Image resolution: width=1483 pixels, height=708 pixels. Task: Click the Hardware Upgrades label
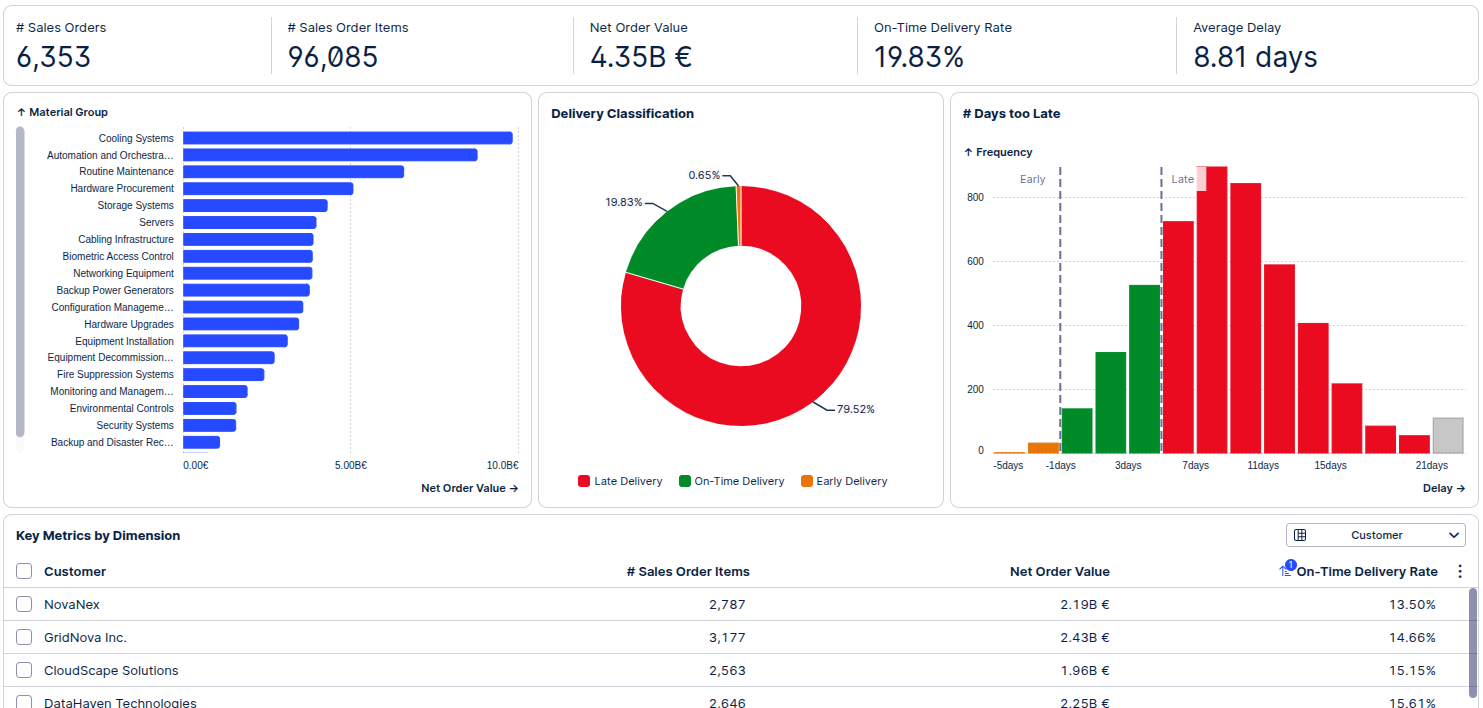(x=129, y=324)
